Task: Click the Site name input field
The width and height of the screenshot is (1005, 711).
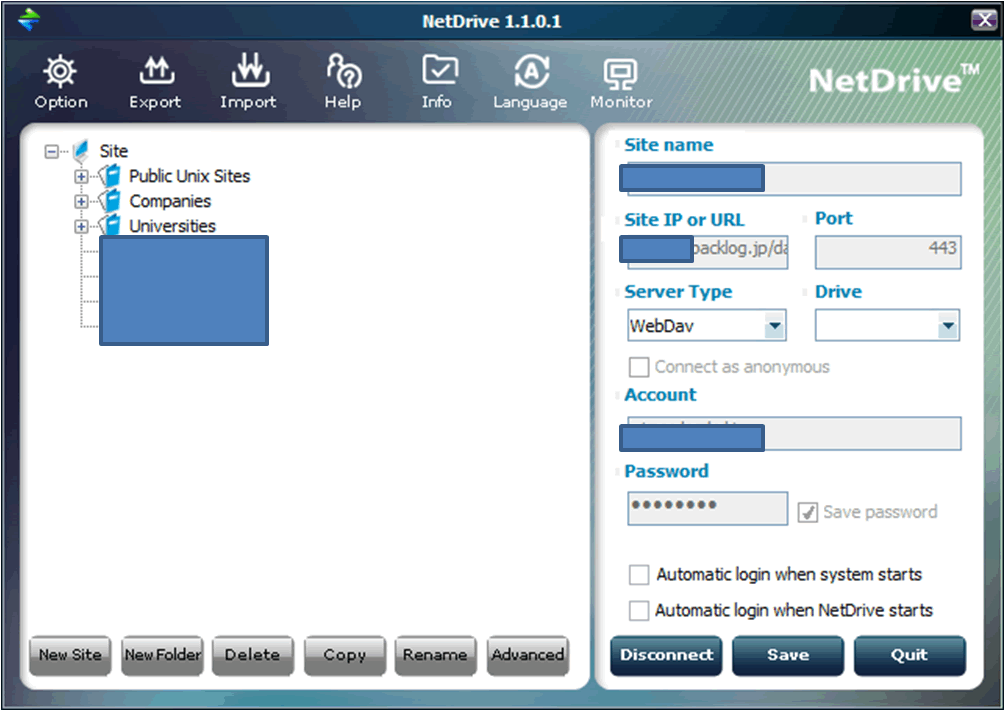Action: coord(794,179)
